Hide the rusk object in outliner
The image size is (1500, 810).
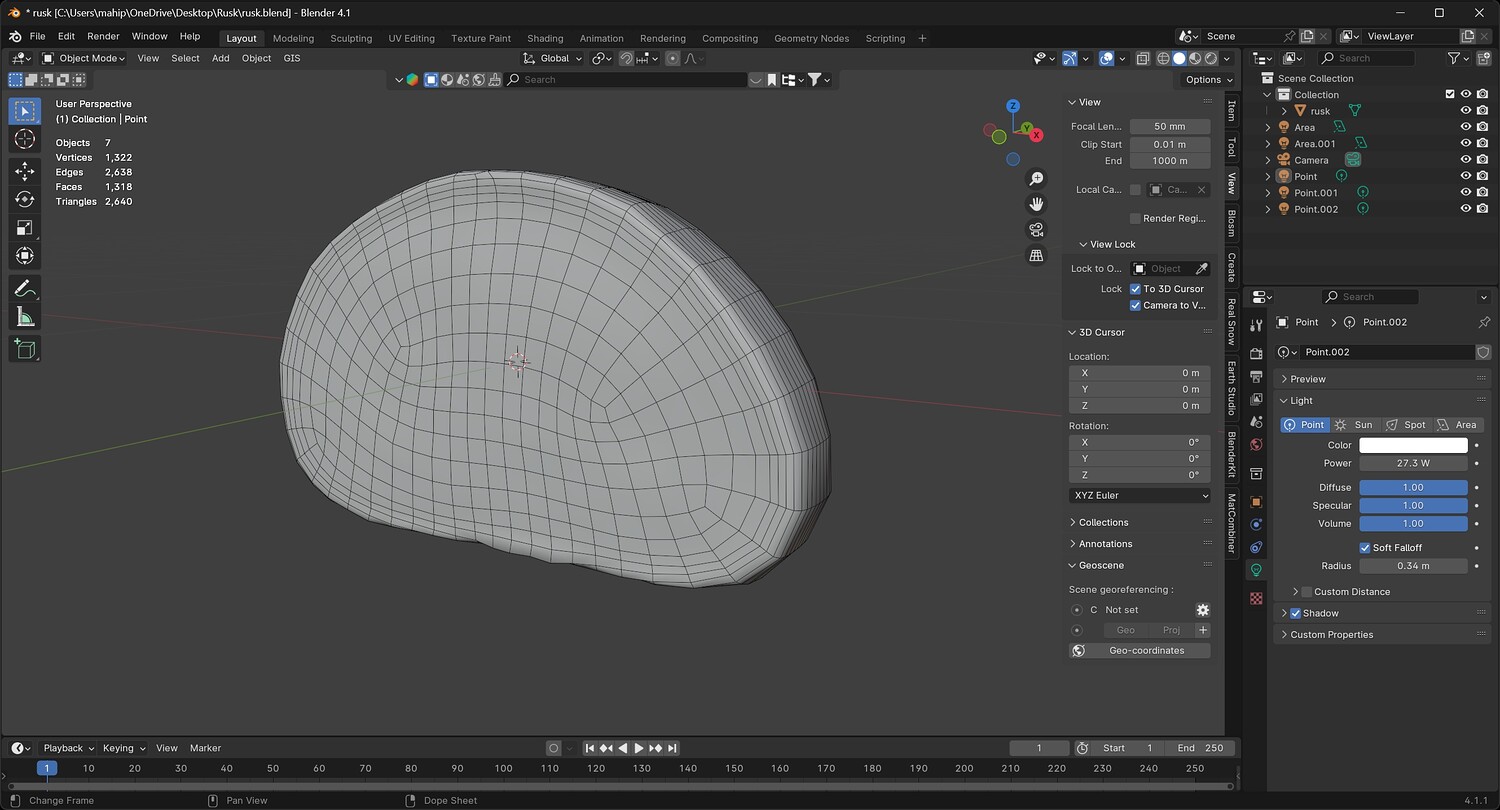1465,111
